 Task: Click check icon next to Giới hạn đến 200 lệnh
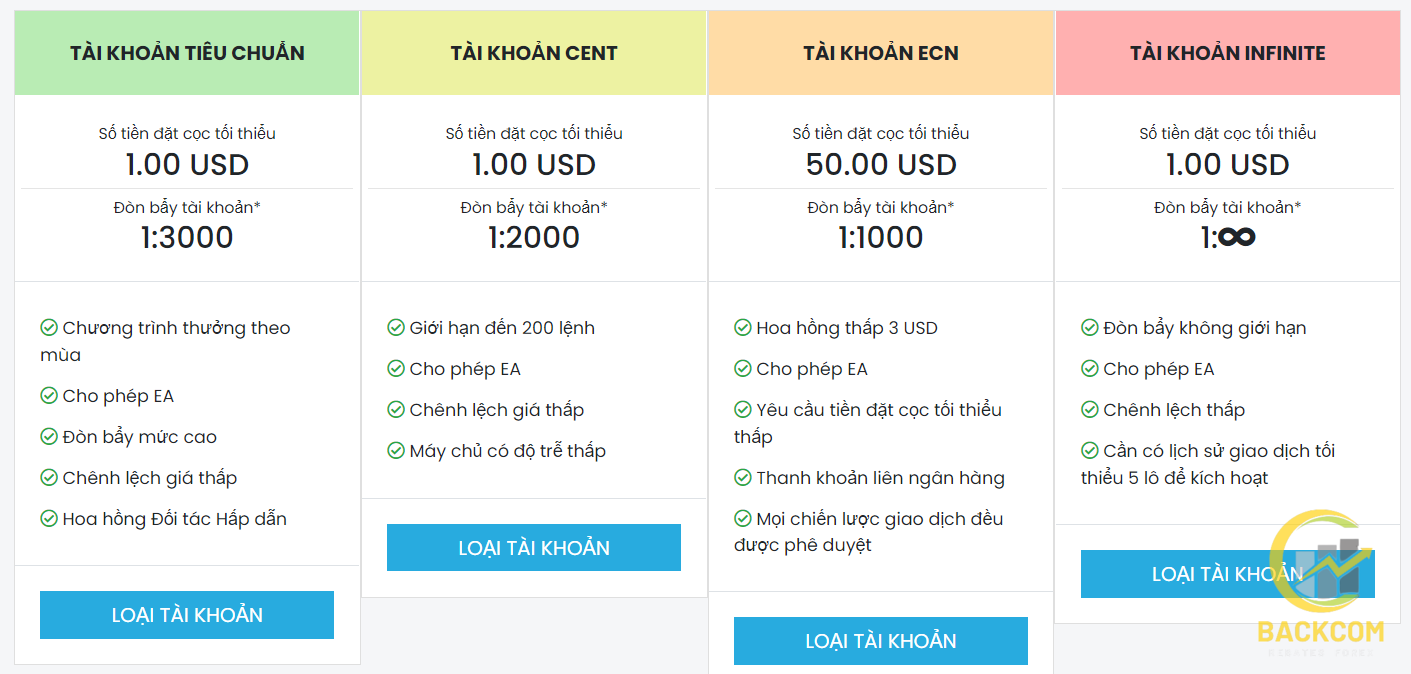coord(396,328)
